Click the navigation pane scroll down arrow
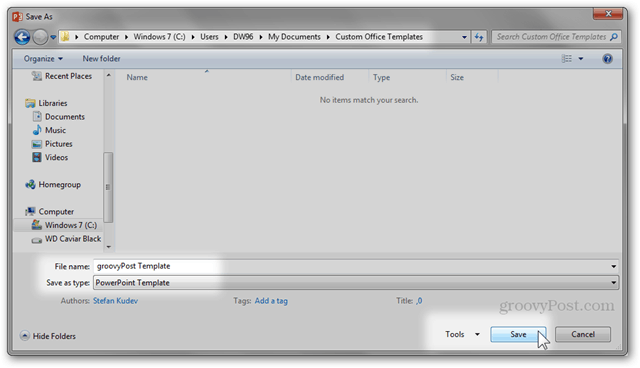Viewport: 640px width, 368px height. [x=109, y=246]
